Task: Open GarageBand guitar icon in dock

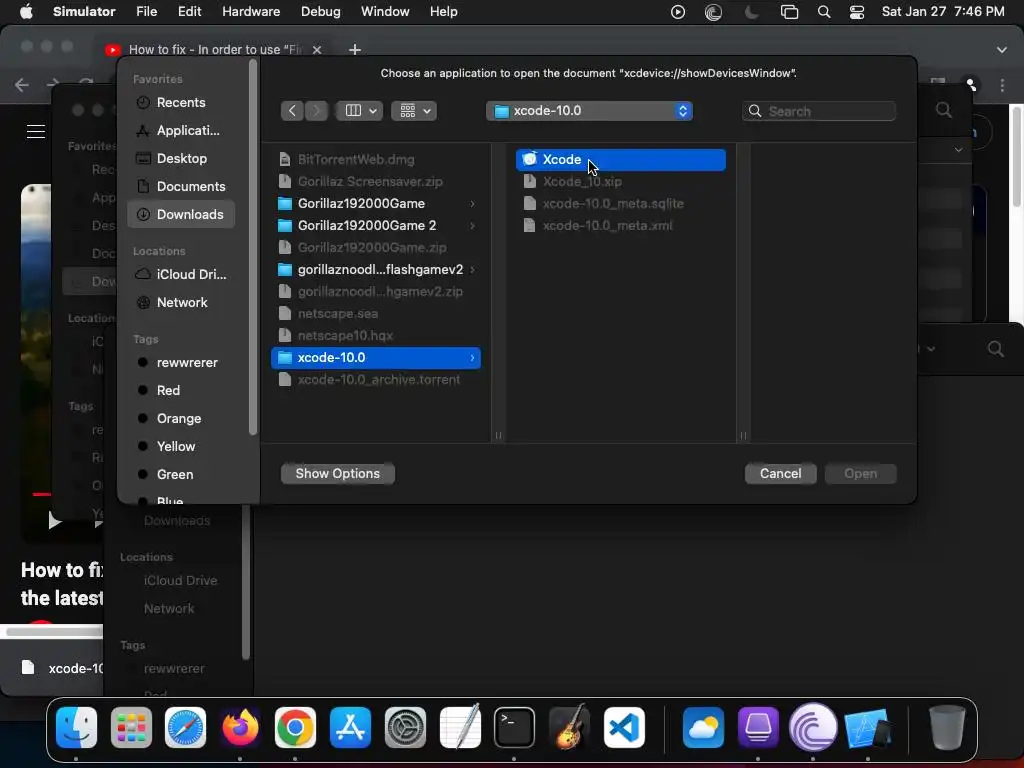Action: (569, 728)
